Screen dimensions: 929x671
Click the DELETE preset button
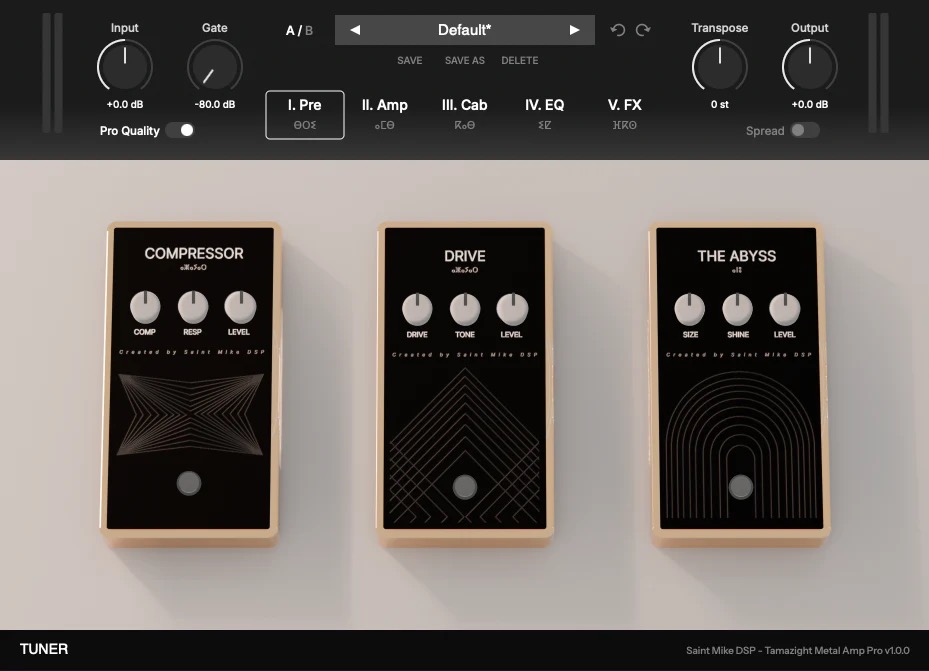tap(520, 60)
